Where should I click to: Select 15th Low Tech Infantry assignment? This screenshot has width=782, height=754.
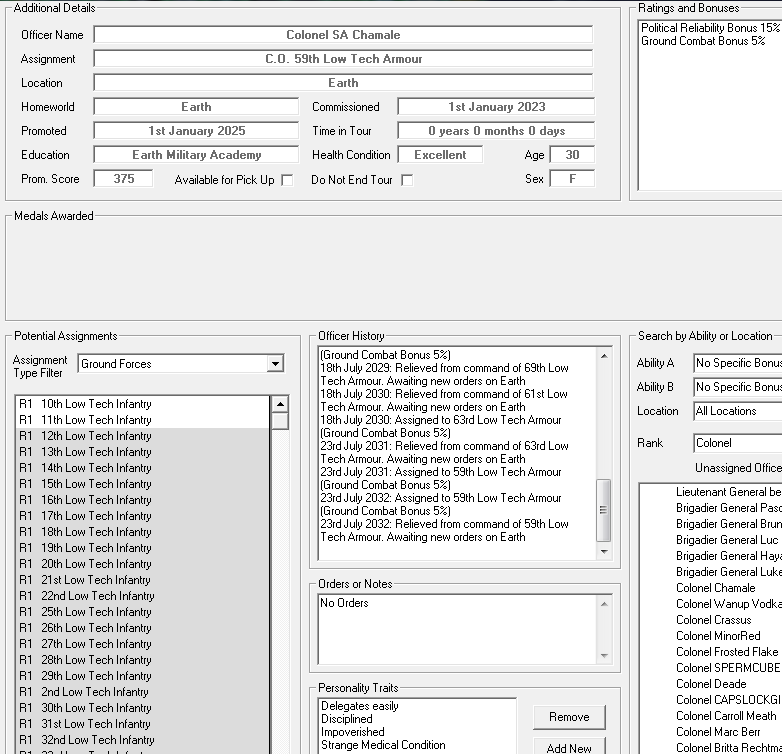tap(143, 484)
